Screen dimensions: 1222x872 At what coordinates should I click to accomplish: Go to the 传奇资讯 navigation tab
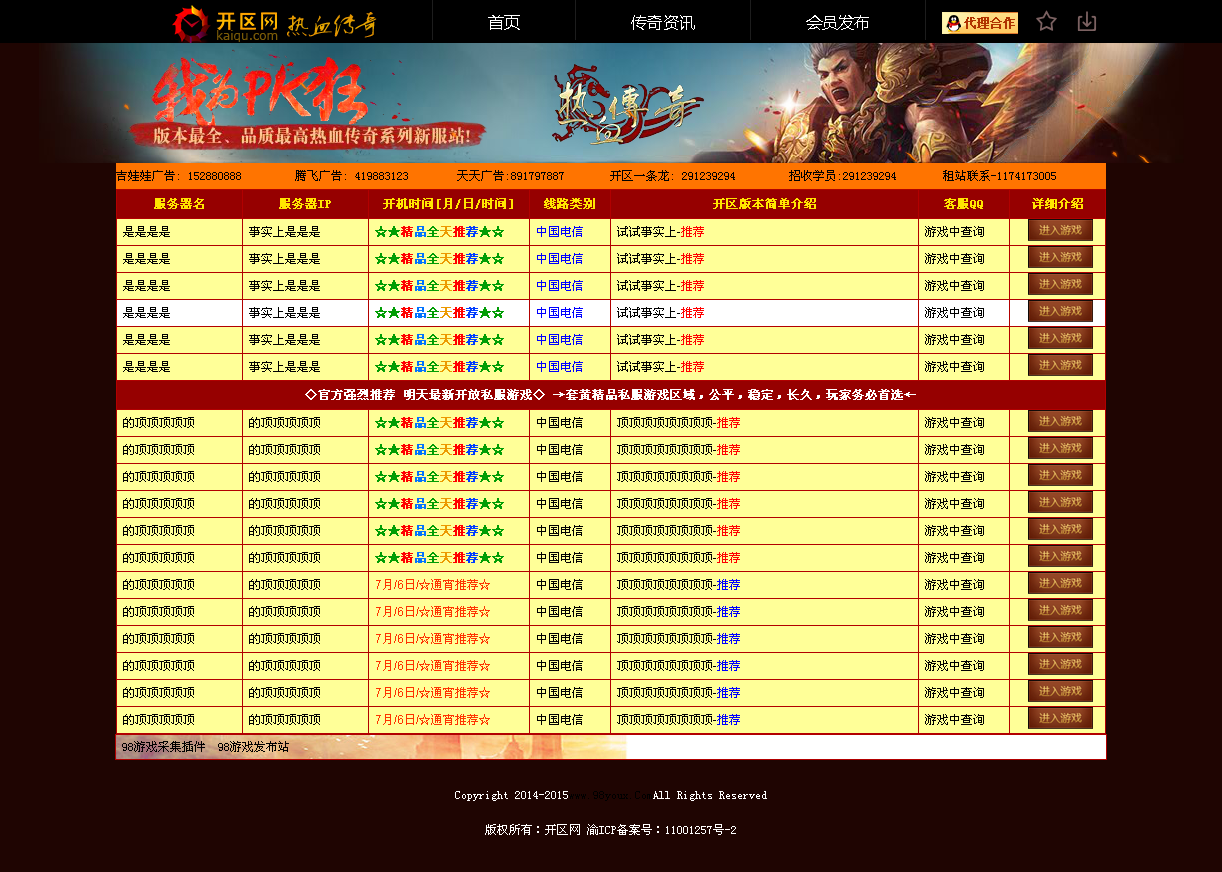tap(663, 22)
